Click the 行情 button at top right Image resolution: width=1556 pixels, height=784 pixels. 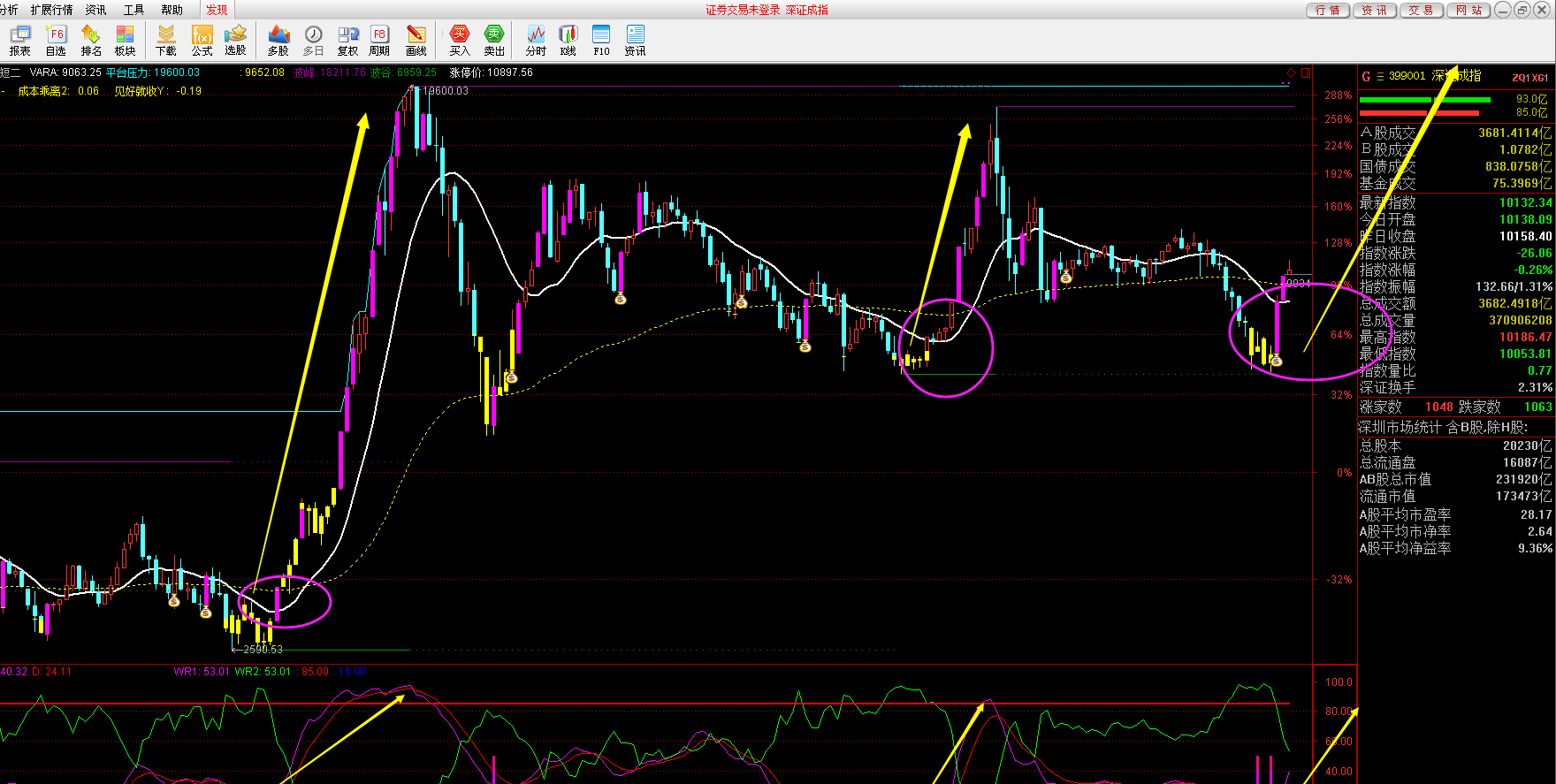(1328, 10)
